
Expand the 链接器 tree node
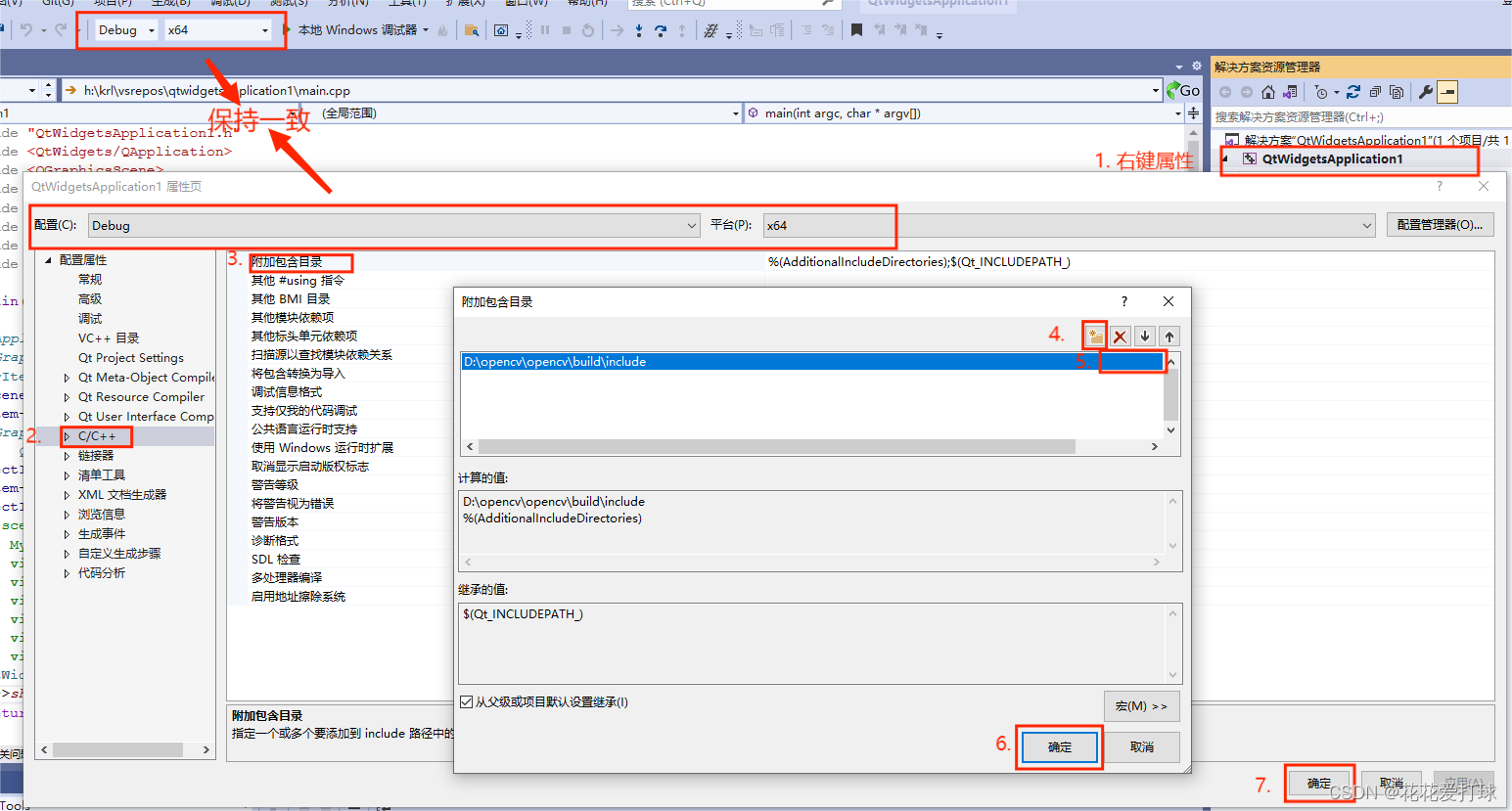pos(67,456)
